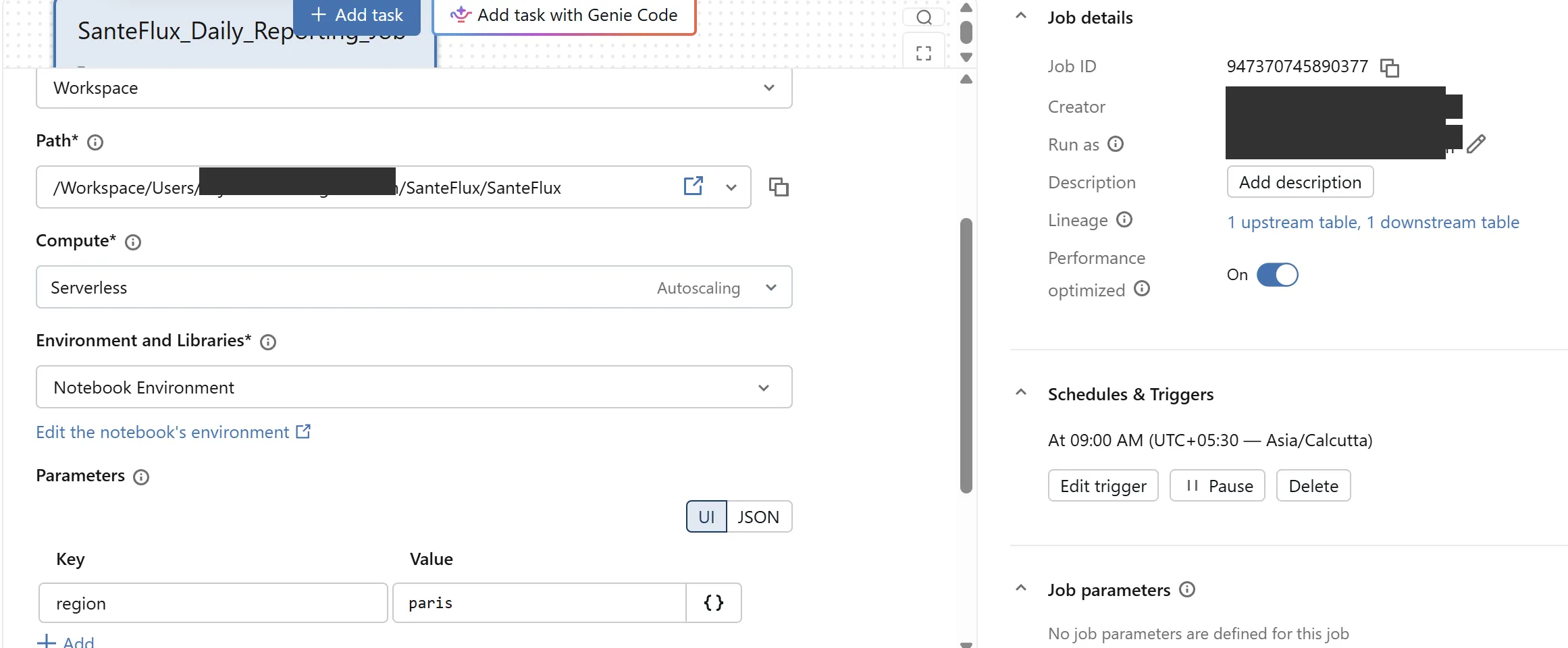1568x648 pixels.
Task: Collapse the Schedules & Triggers section
Action: 1021,393
